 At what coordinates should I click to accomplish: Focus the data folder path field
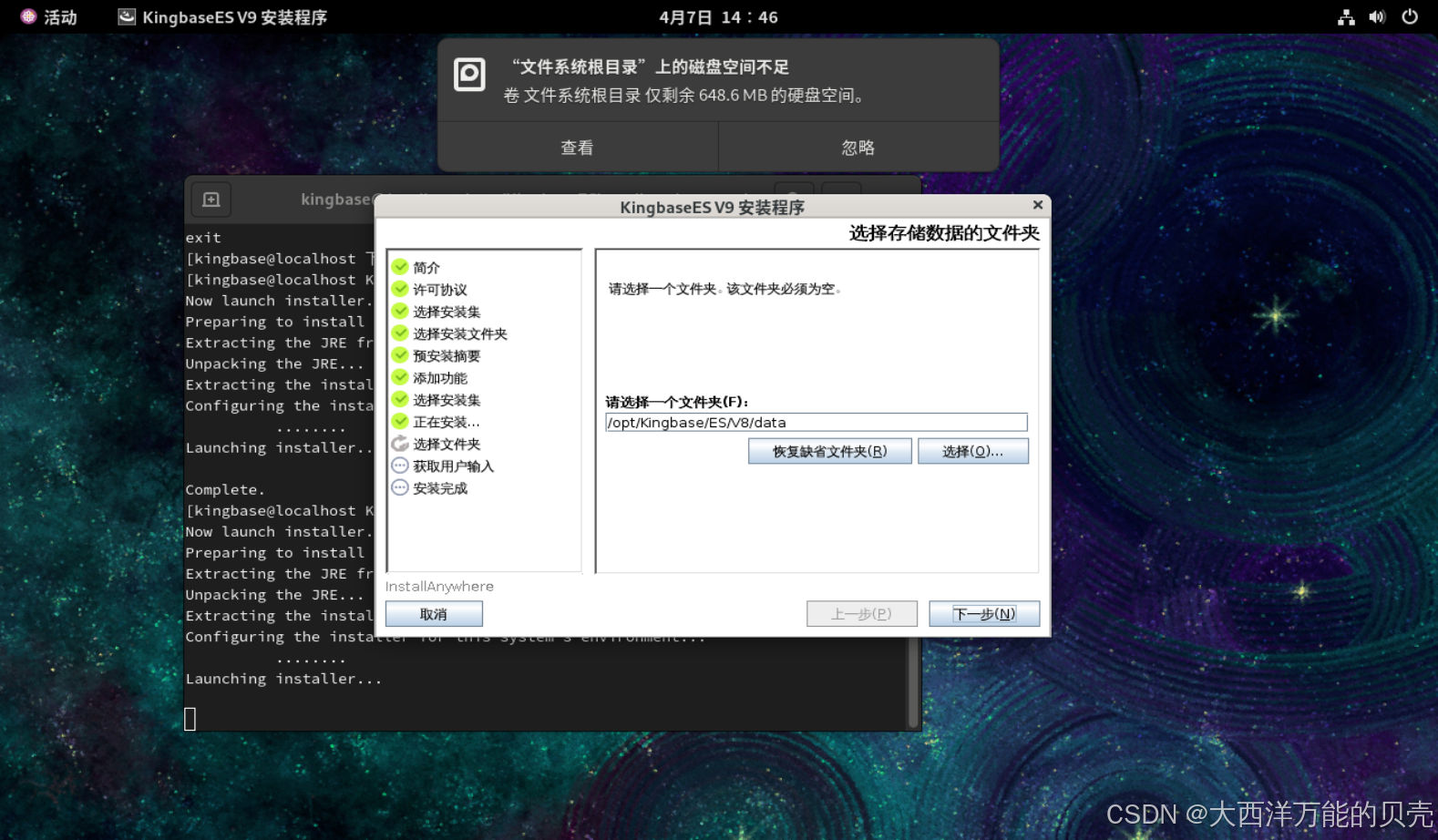click(816, 422)
